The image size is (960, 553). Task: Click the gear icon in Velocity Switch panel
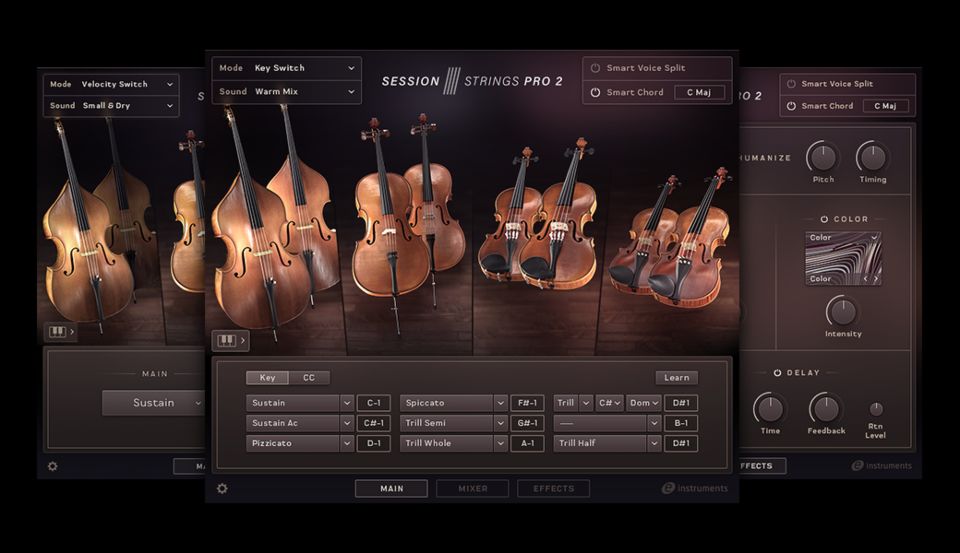[52, 466]
